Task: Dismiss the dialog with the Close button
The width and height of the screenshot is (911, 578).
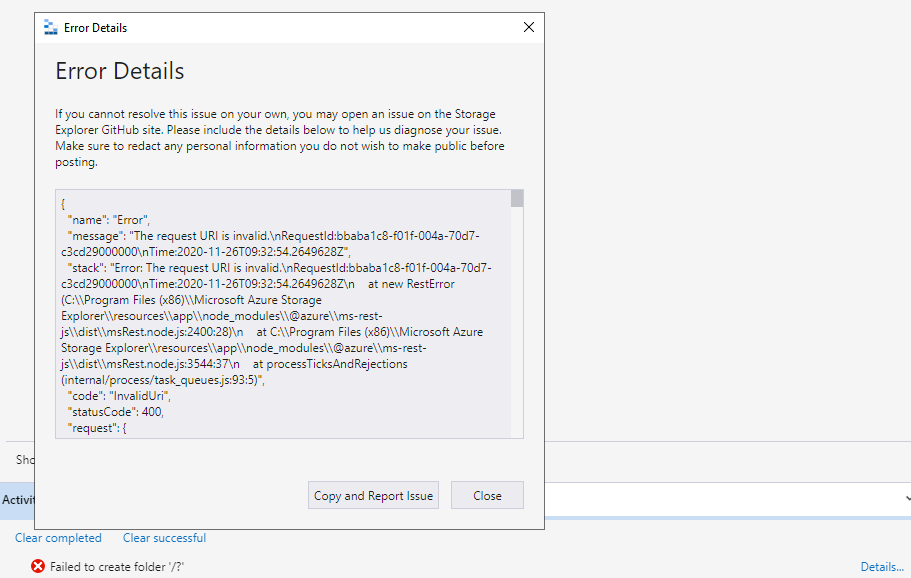Action: coord(487,494)
